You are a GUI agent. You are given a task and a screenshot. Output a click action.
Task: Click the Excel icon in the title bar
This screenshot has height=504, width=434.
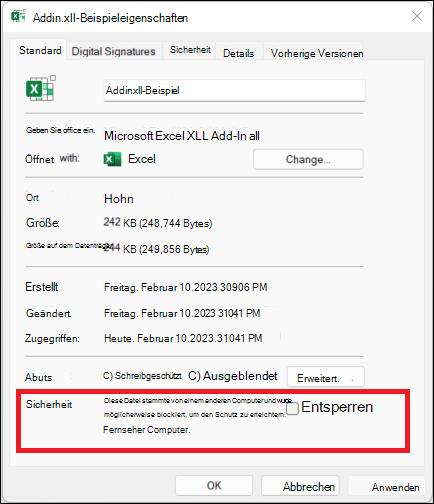[x=18, y=16]
